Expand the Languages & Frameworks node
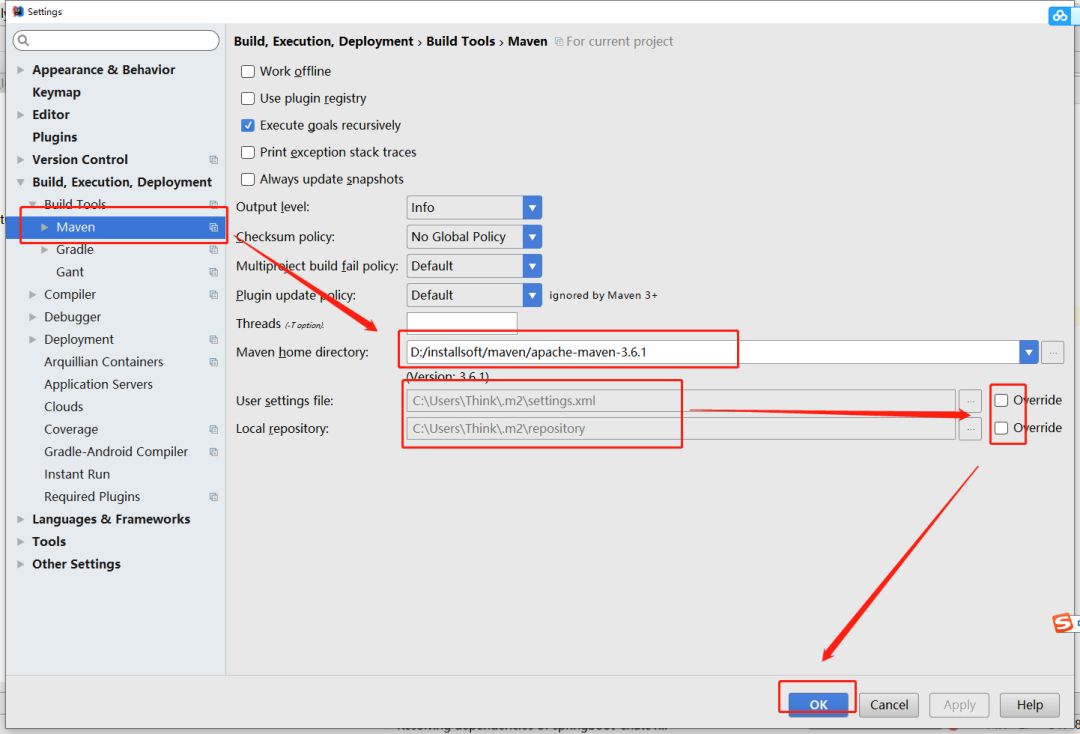Image resolution: width=1080 pixels, height=734 pixels. (21, 519)
